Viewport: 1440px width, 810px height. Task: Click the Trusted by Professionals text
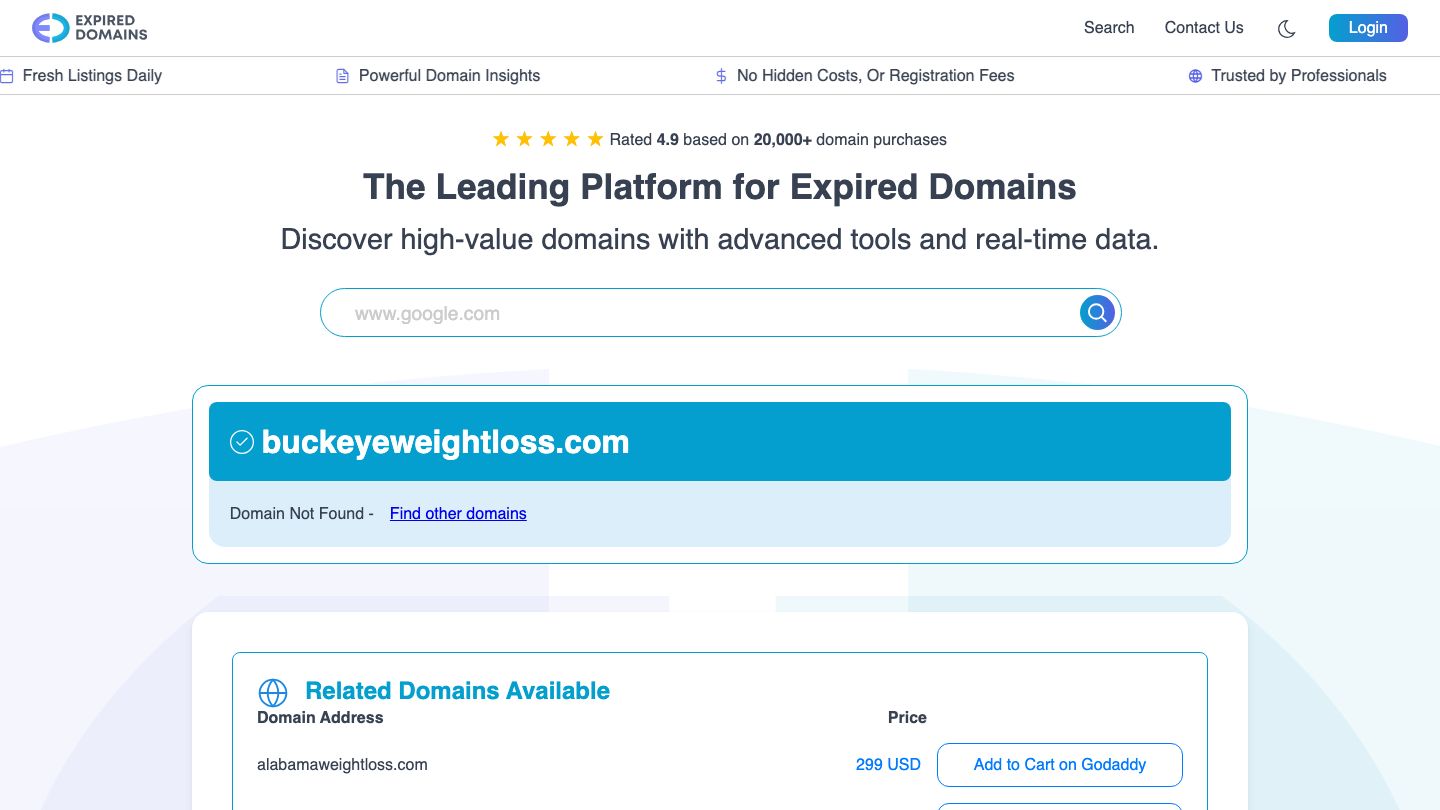[1298, 76]
